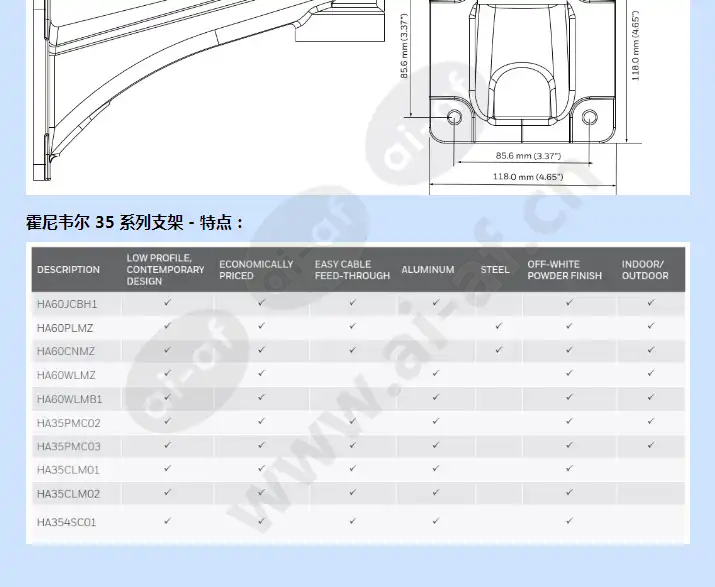
Task: Click the Steel checkmark in HA60CNMZ row
Action: (x=498, y=350)
